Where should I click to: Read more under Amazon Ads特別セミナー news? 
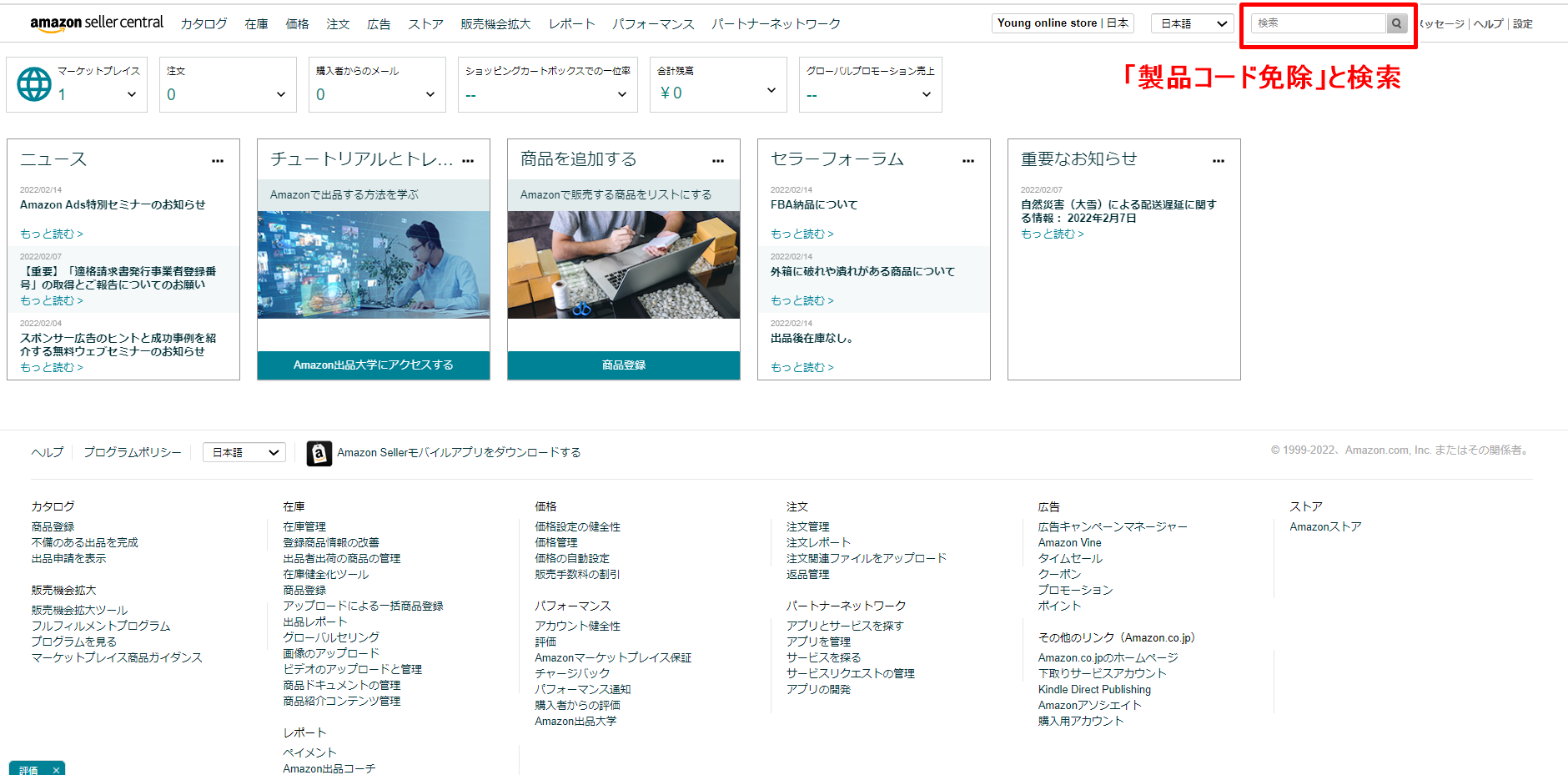tap(52, 234)
